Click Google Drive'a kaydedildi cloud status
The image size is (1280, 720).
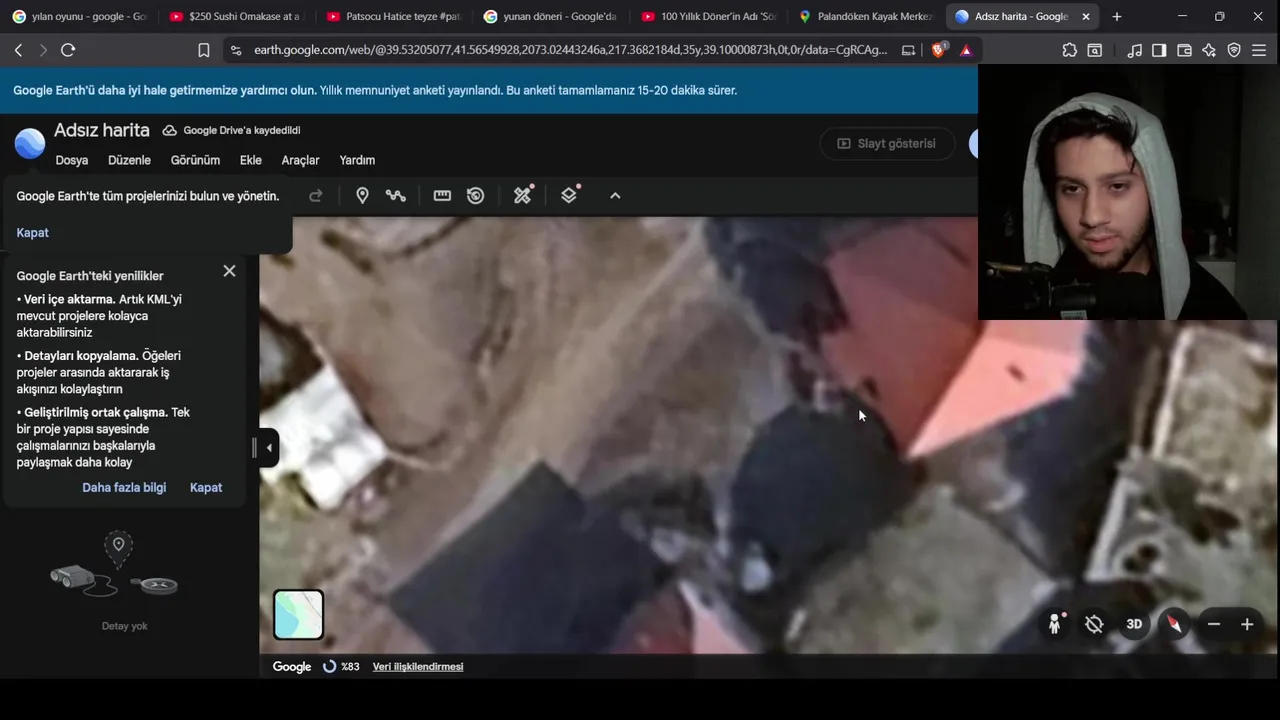(231, 130)
